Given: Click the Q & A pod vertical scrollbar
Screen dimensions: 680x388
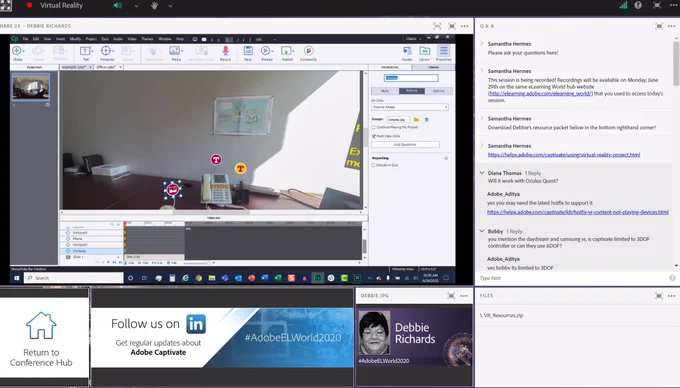Looking at the screenshot, I should coord(676,63).
